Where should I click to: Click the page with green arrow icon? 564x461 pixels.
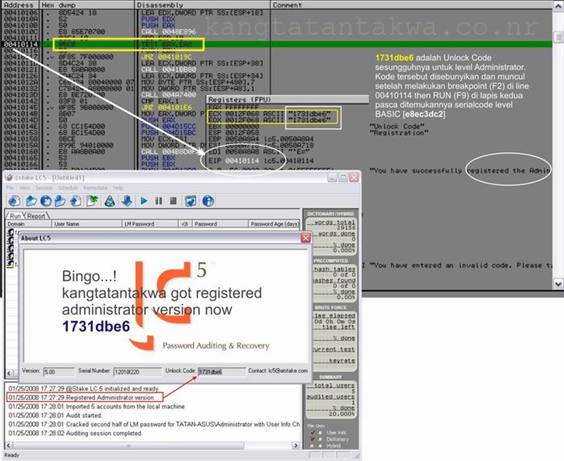92,201
